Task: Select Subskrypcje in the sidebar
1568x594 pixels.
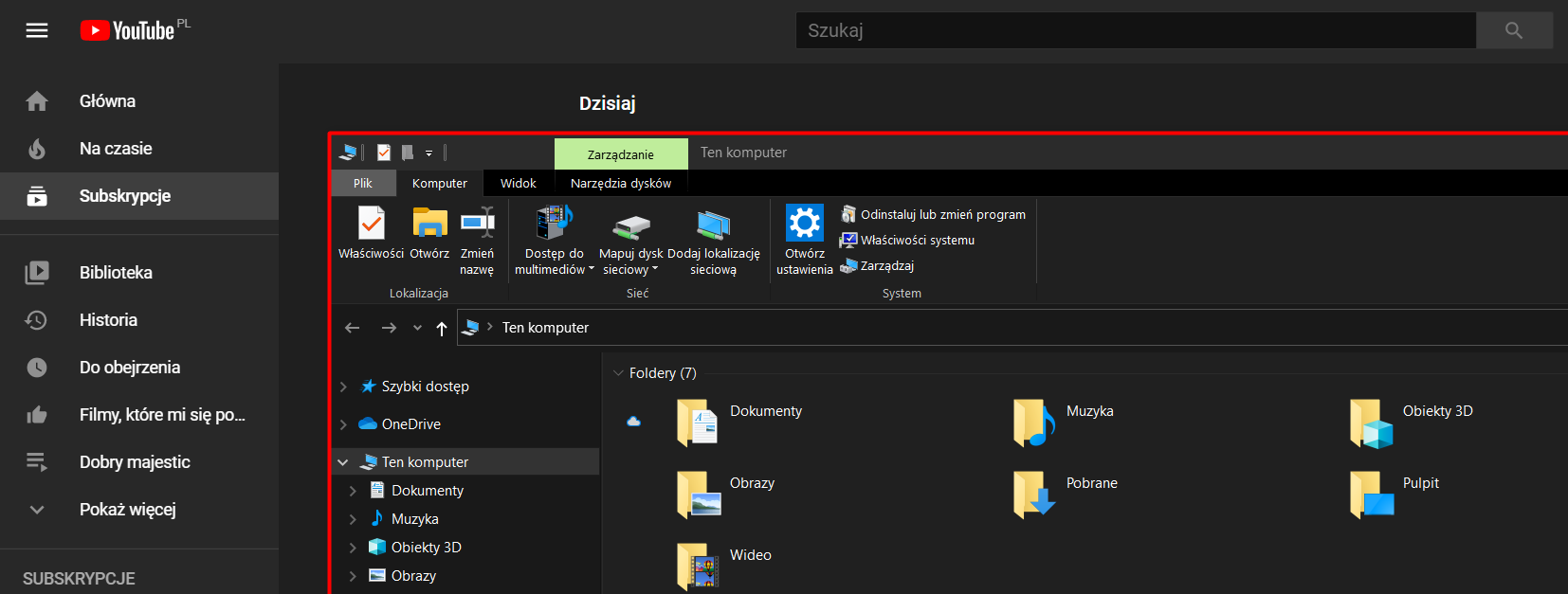Action: pos(139,196)
